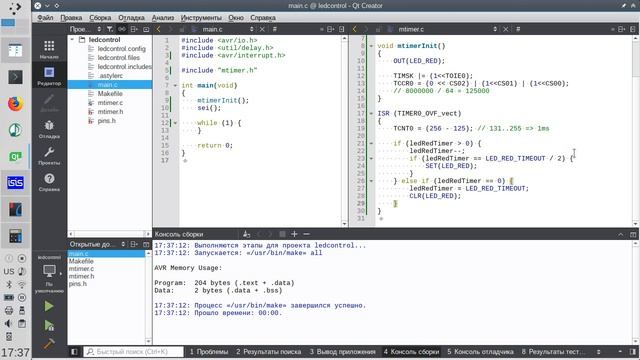Select pins.h in project tree
This screenshot has height=360, width=640.
(107, 120)
